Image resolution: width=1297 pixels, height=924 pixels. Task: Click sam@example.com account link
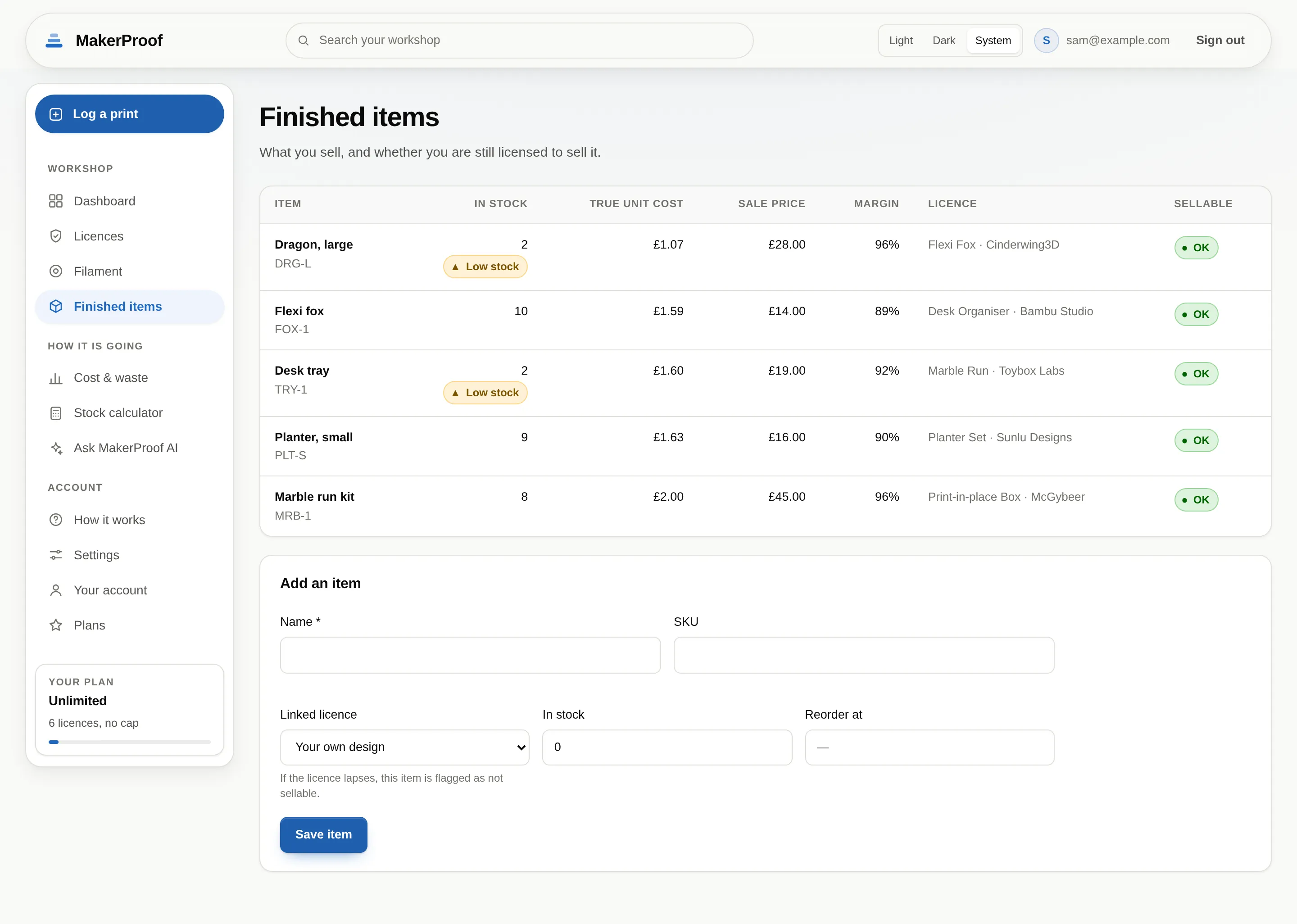[1117, 41]
